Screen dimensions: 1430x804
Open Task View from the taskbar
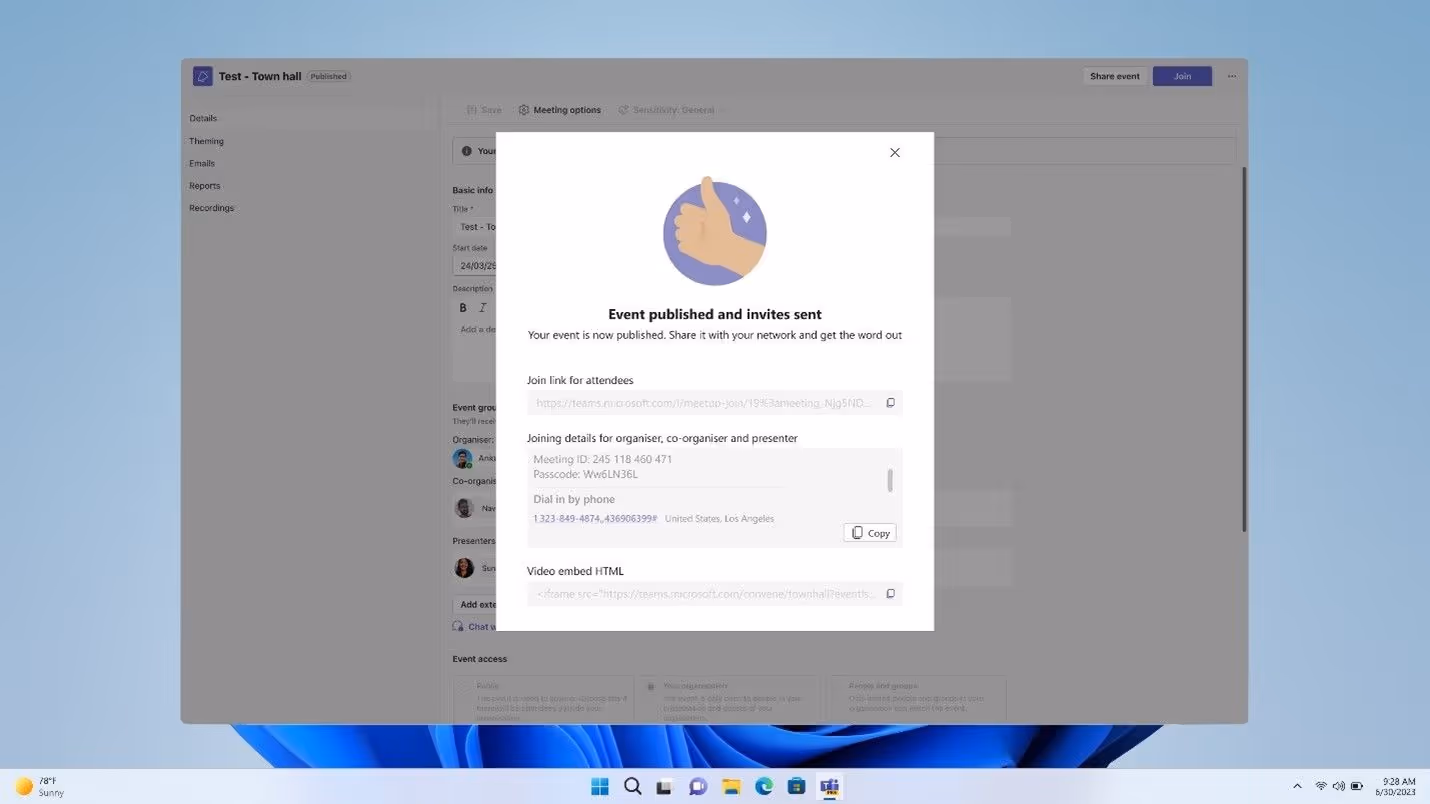[x=664, y=786]
